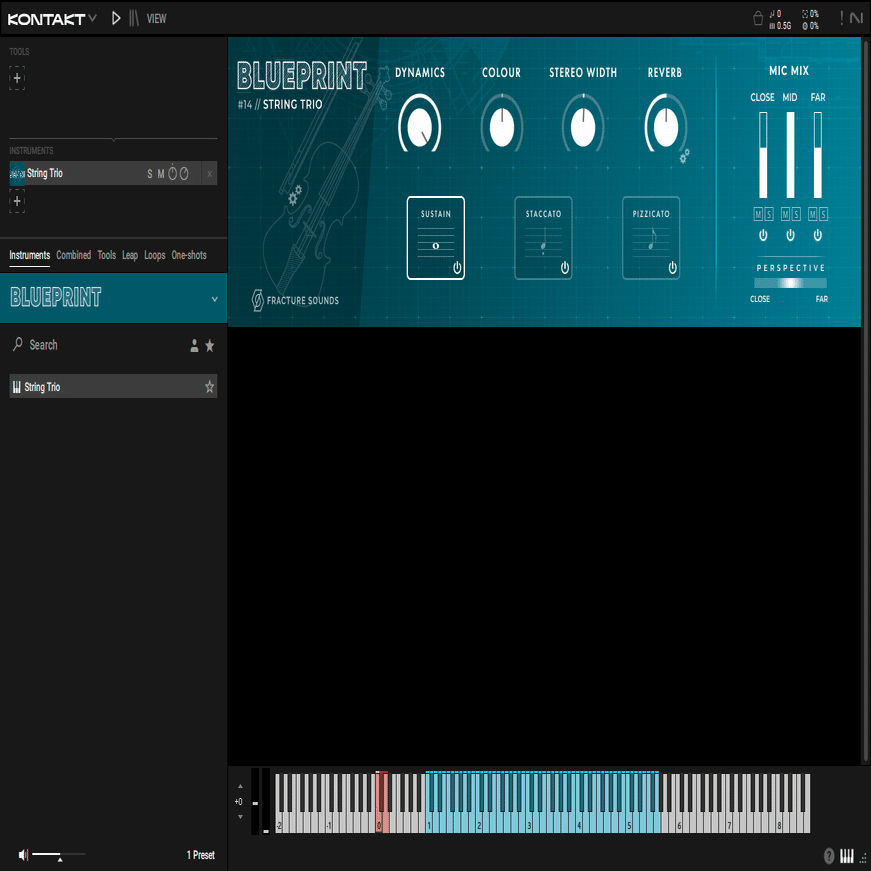This screenshot has width=871, height=871.
Task: Select the Pizzicato articulation card
Action: pyautogui.click(x=651, y=238)
